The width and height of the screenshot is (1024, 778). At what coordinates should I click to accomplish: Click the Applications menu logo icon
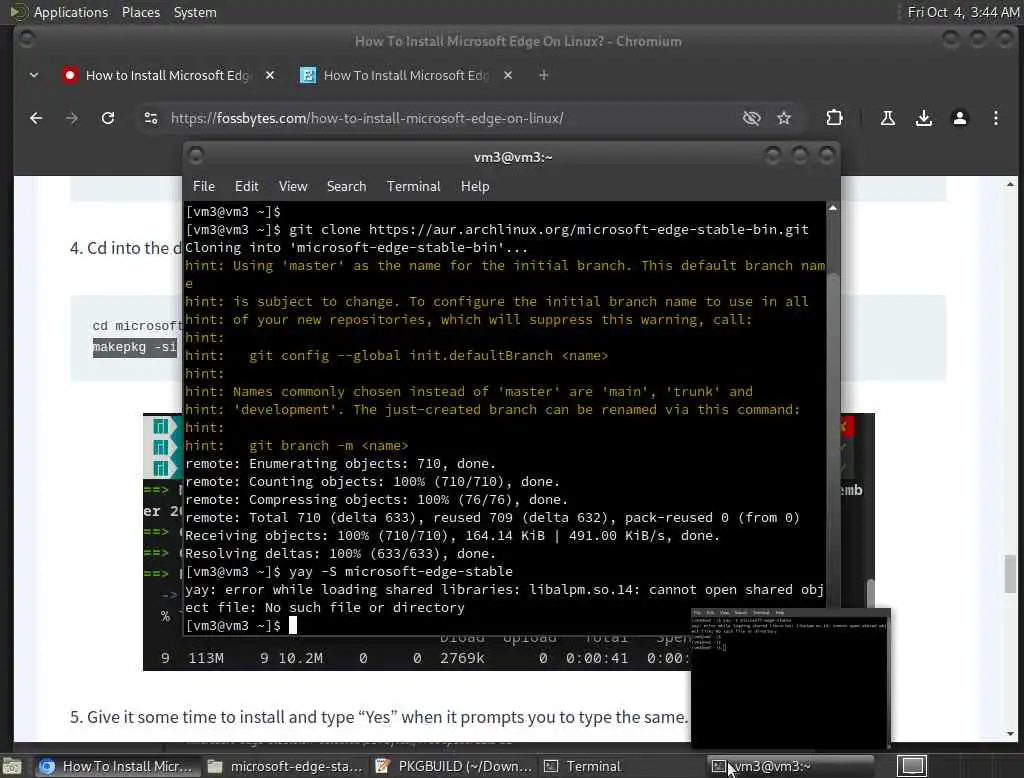coord(18,12)
